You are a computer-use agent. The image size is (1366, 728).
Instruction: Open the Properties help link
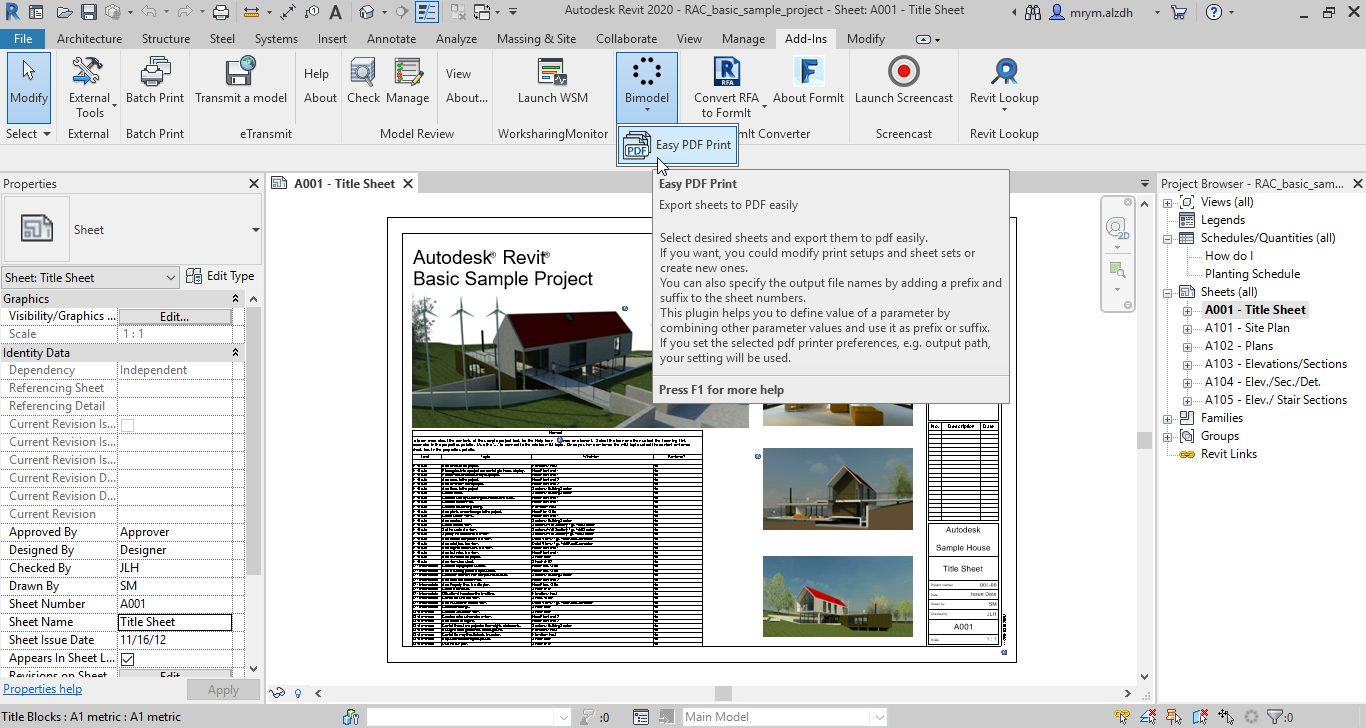43,689
